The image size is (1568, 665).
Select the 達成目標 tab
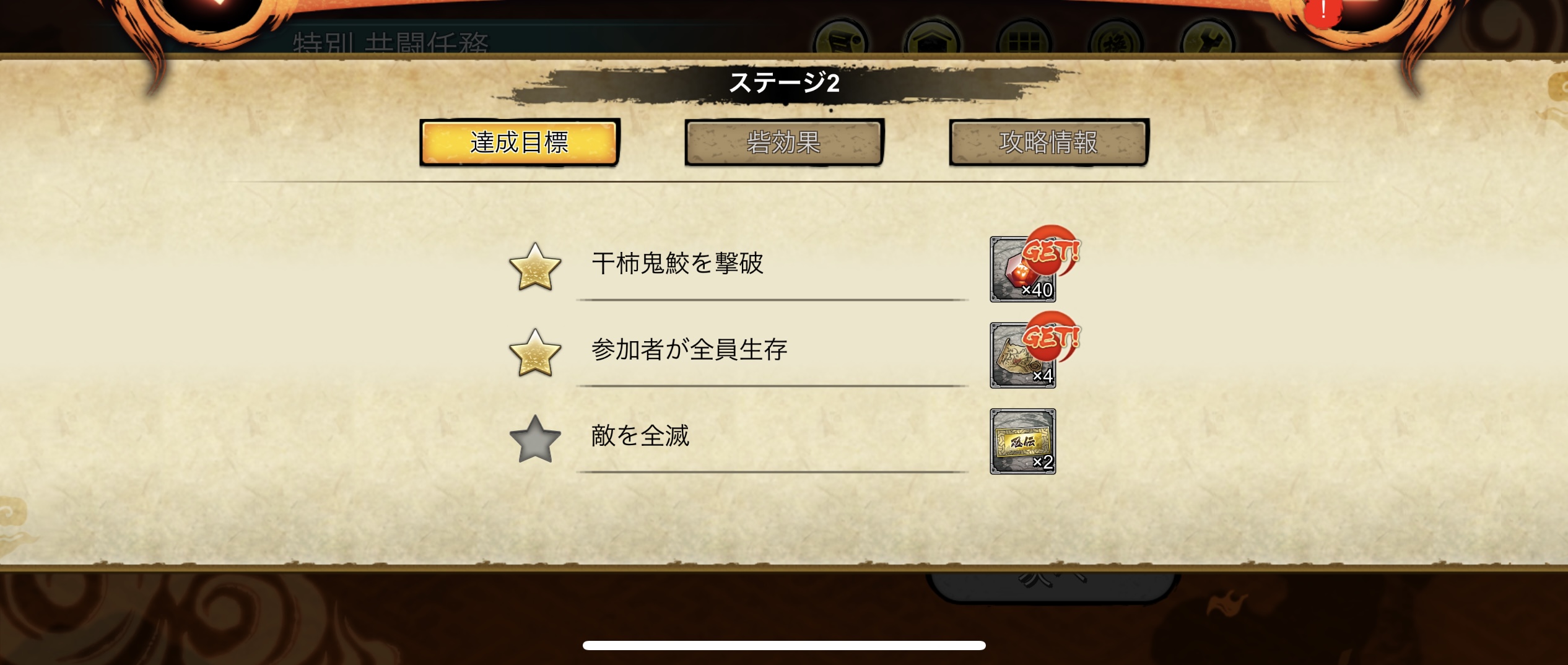[520, 142]
